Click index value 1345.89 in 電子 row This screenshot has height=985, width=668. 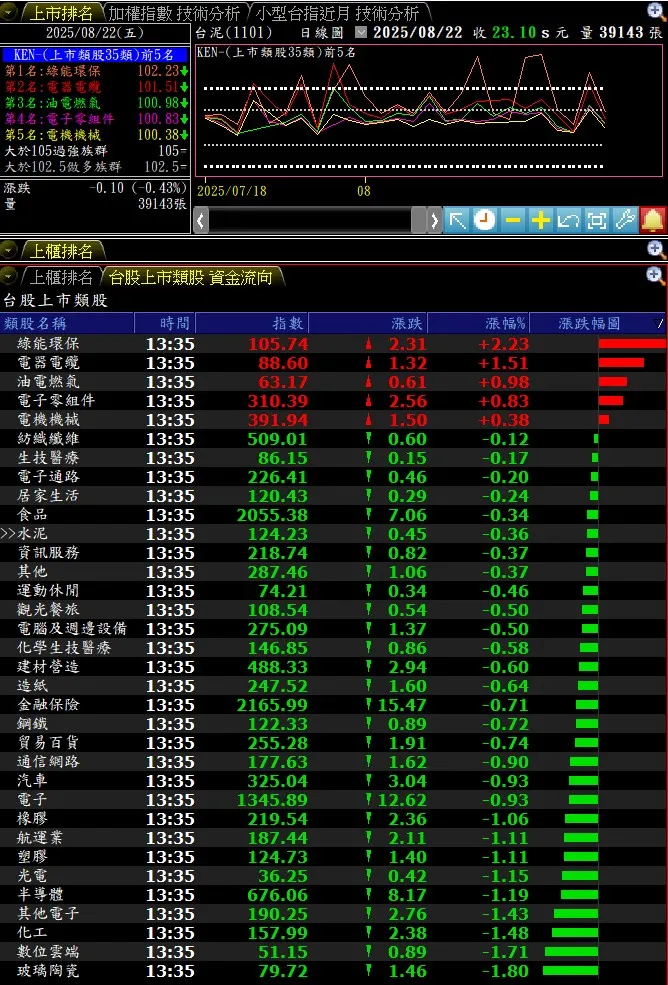(x=272, y=800)
